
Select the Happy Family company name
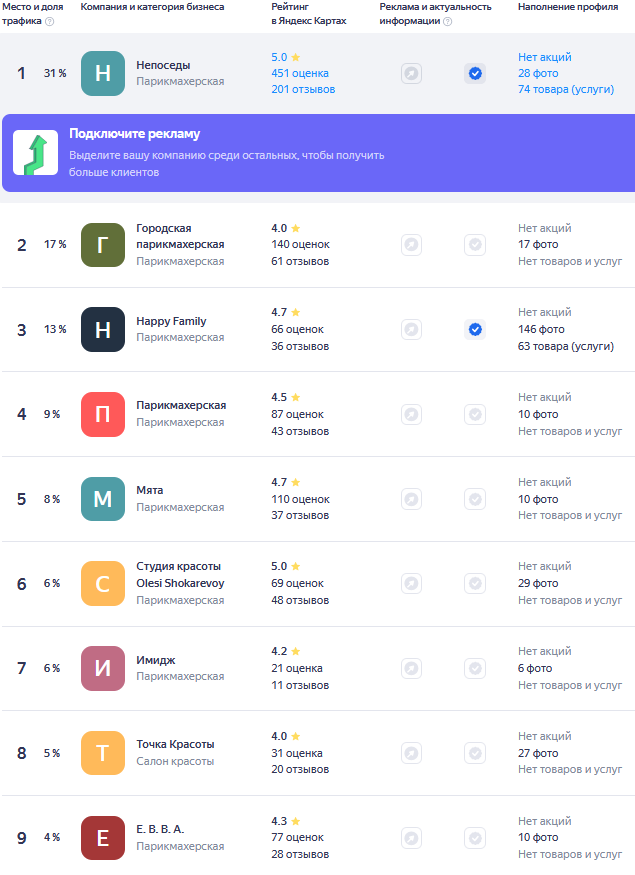pos(171,321)
